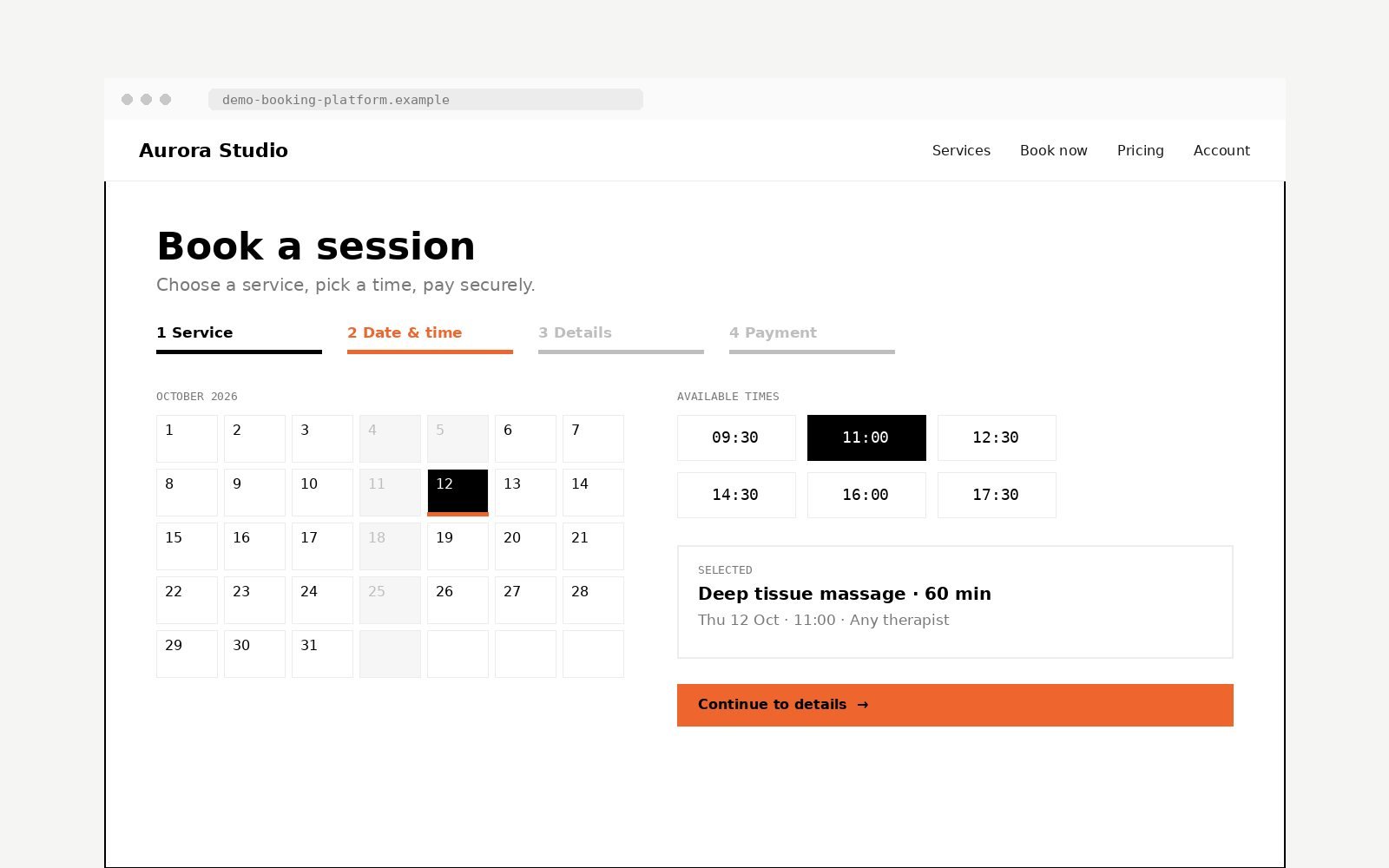Pick the 09:30 time slot

click(x=736, y=437)
